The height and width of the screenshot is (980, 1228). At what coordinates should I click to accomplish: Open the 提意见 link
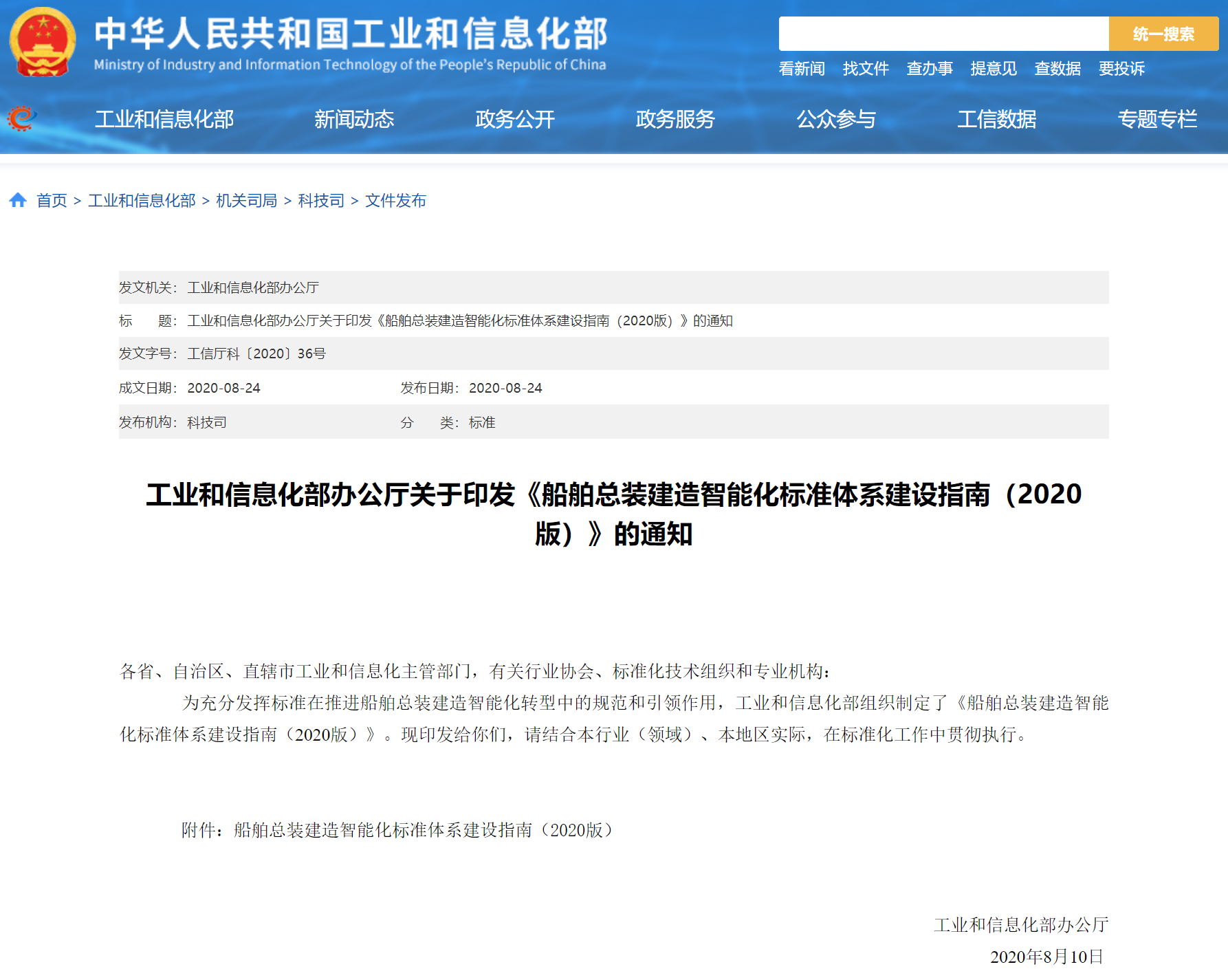994,69
